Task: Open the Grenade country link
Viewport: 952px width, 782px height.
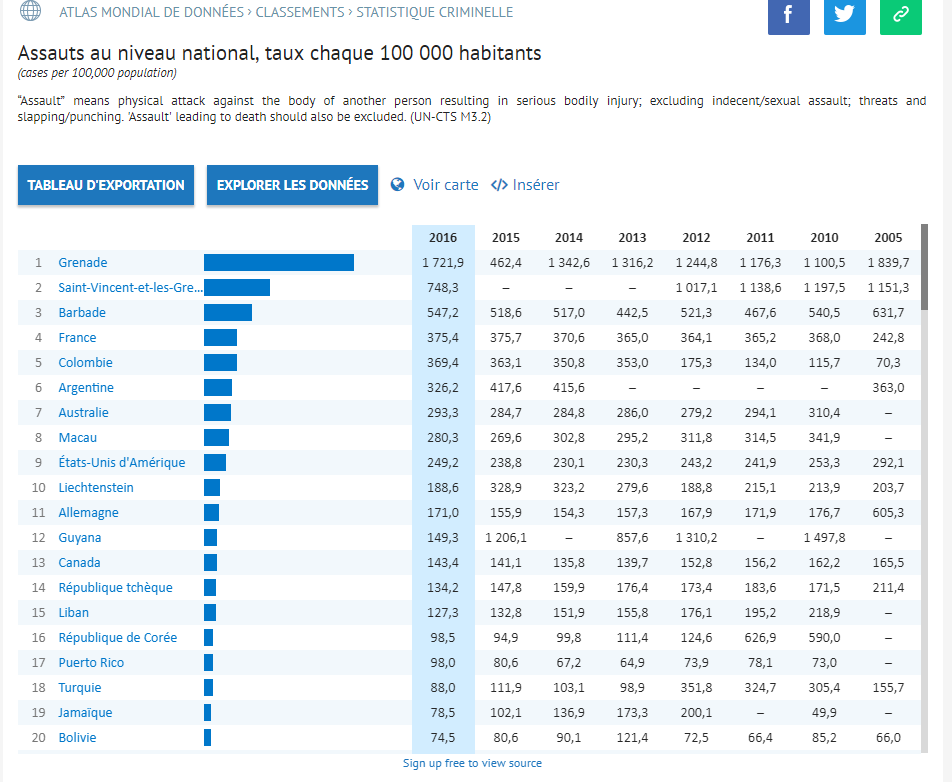Action: click(x=82, y=263)
